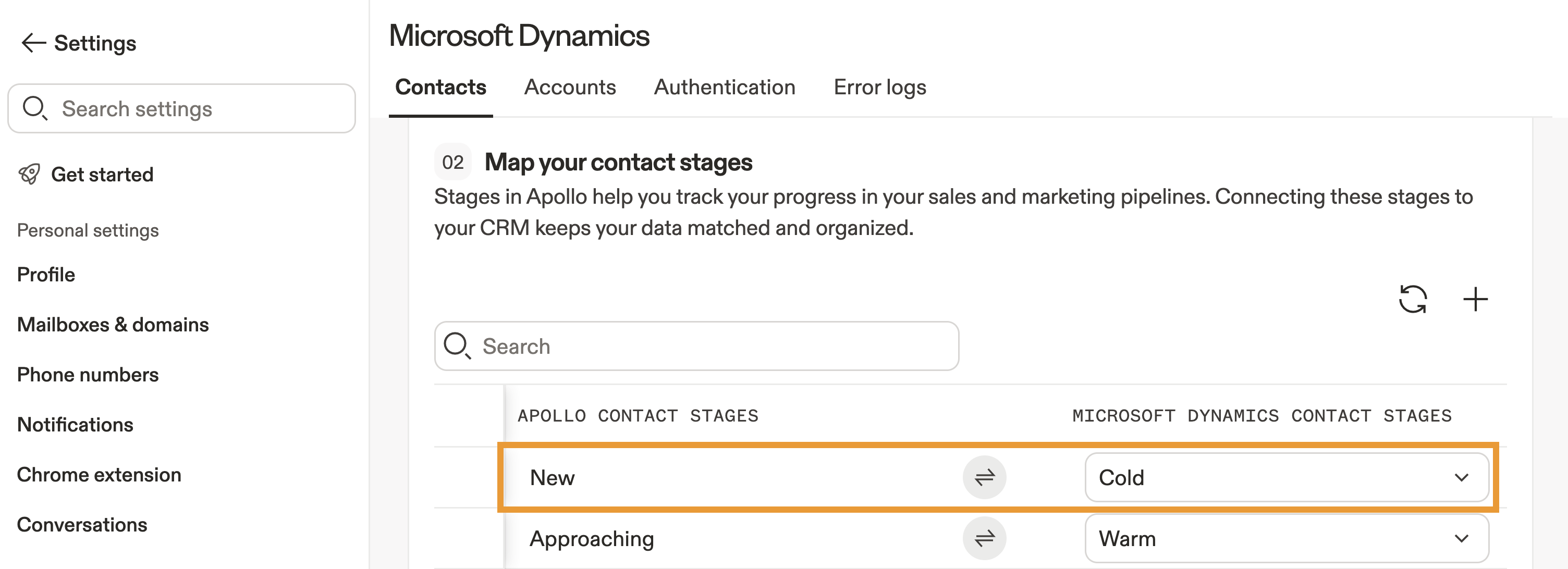Click the magnifier in Search settings
The height and width of the screenshot is (569, 1568).
[x=34, y=108]
